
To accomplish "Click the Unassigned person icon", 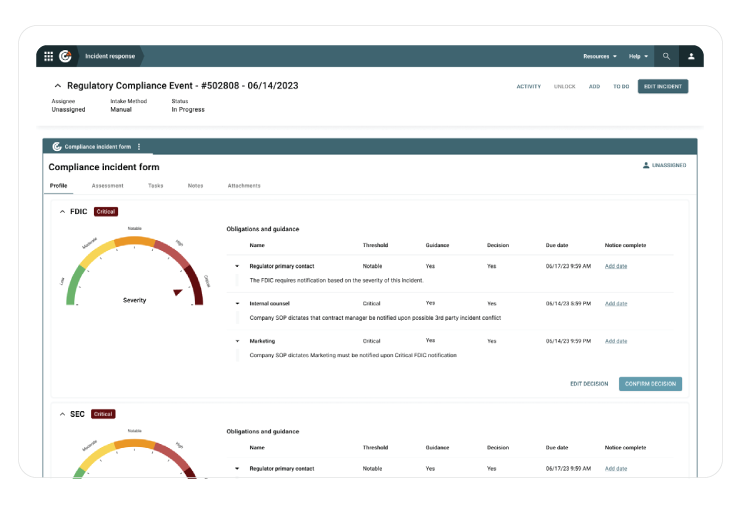I will 646,165.
